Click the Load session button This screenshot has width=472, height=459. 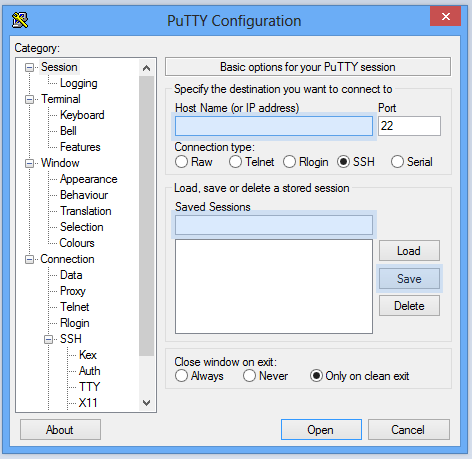[409, 251]
